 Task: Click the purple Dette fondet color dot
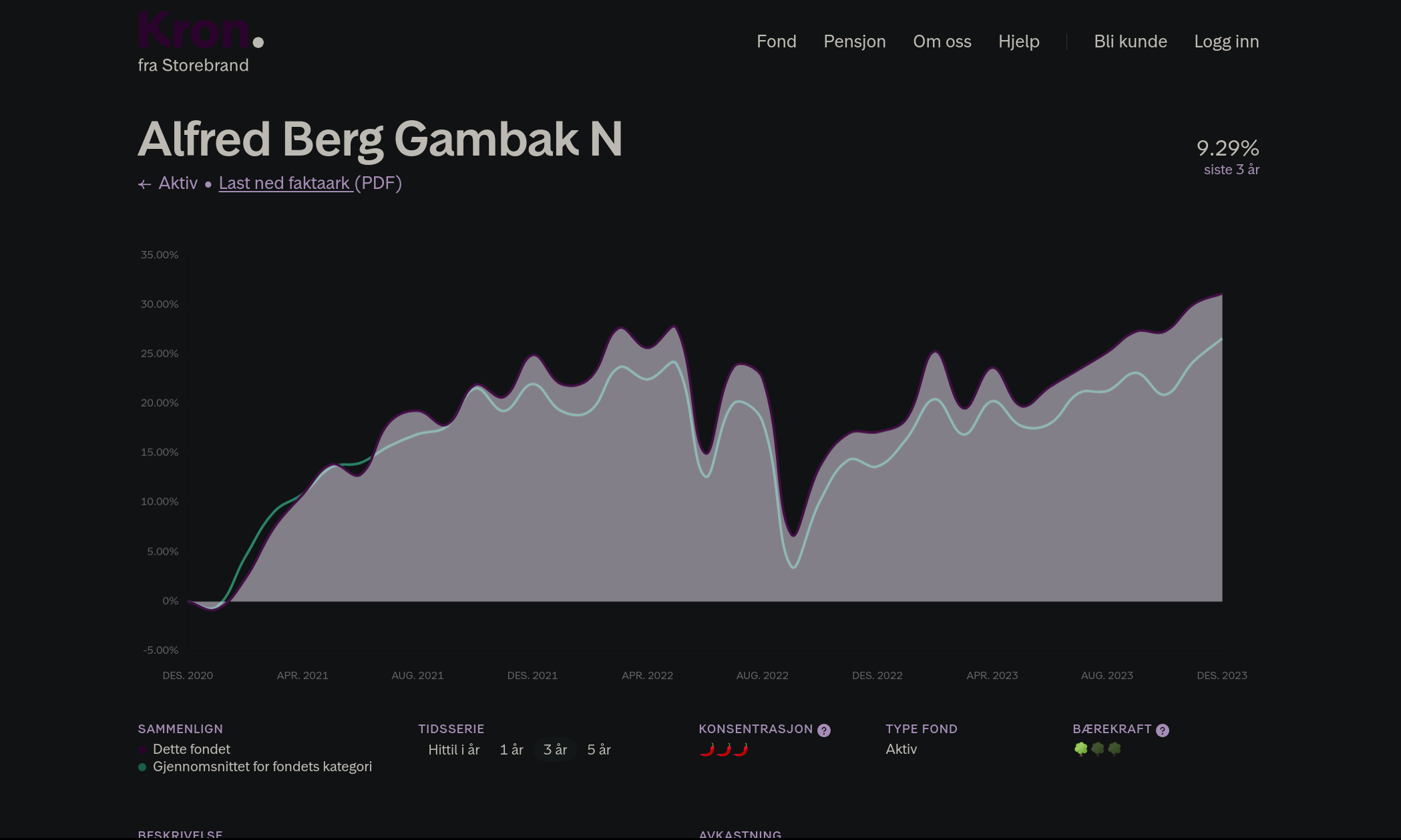point(142,750)
